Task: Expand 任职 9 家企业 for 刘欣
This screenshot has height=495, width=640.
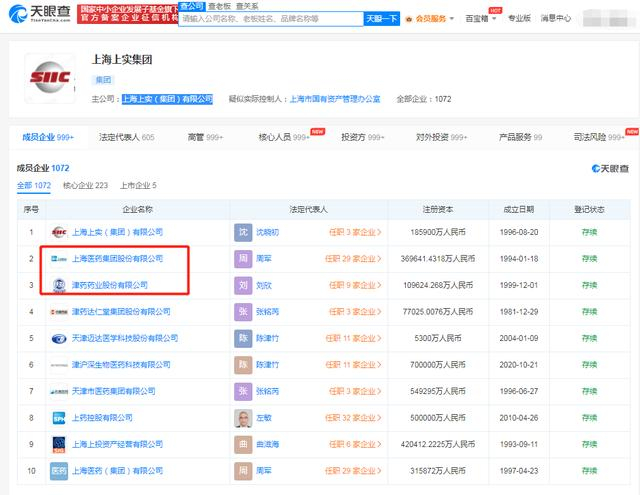Action: pyautogui.click(x=355, y=285)
